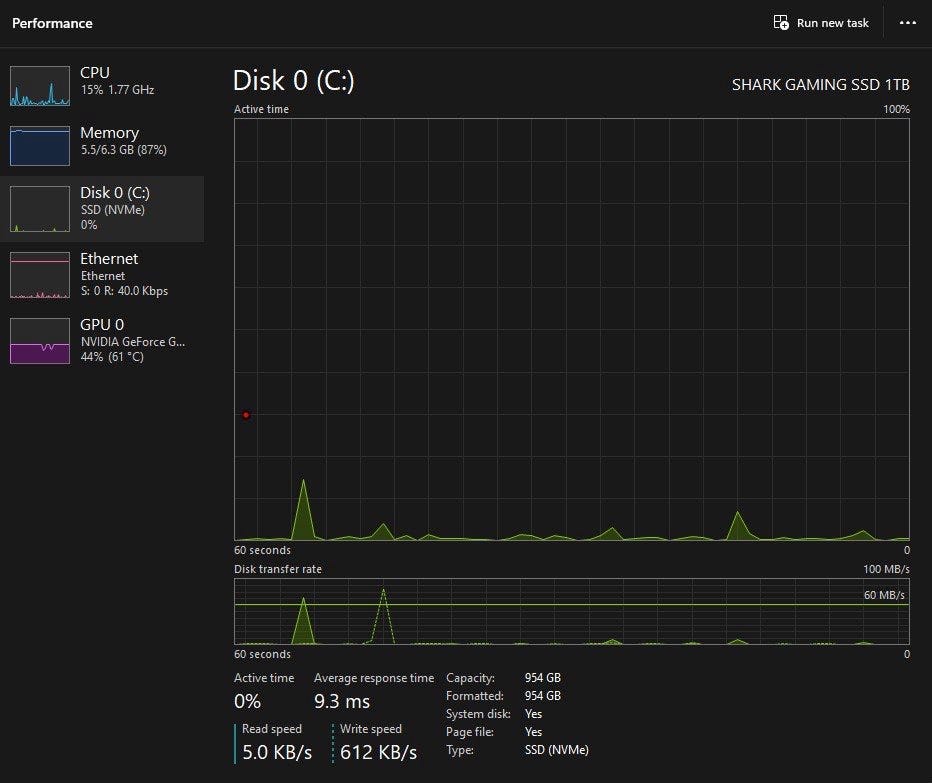Click the Write speed value
Image resolution: width=932 pixels, height=783 pixels.
tap(378, 752)
